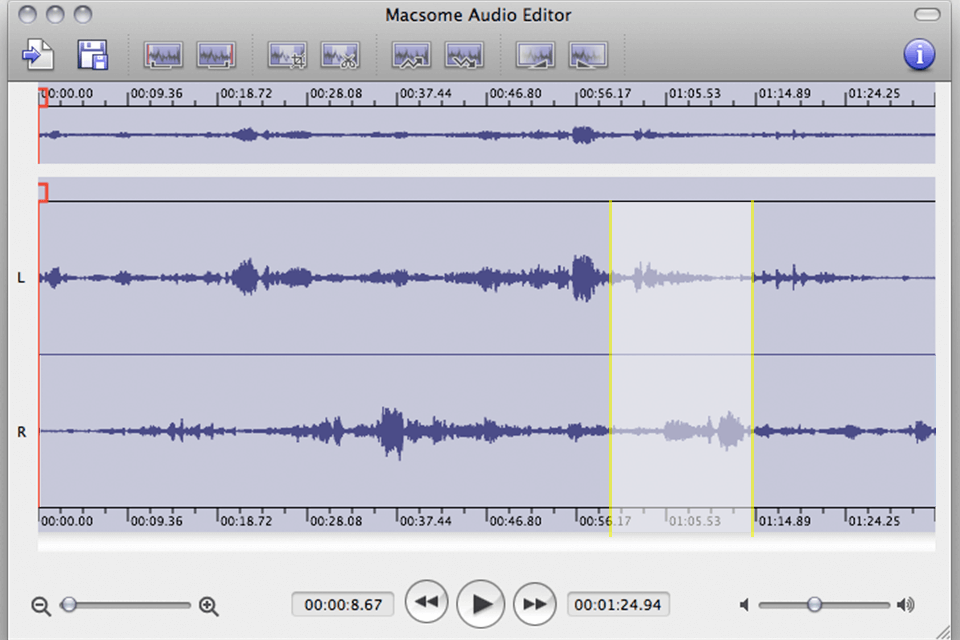The width and height of the screenshot is (960, 640).
Task: Cut the selected audio with scissors tool
Action: [340, 55]
